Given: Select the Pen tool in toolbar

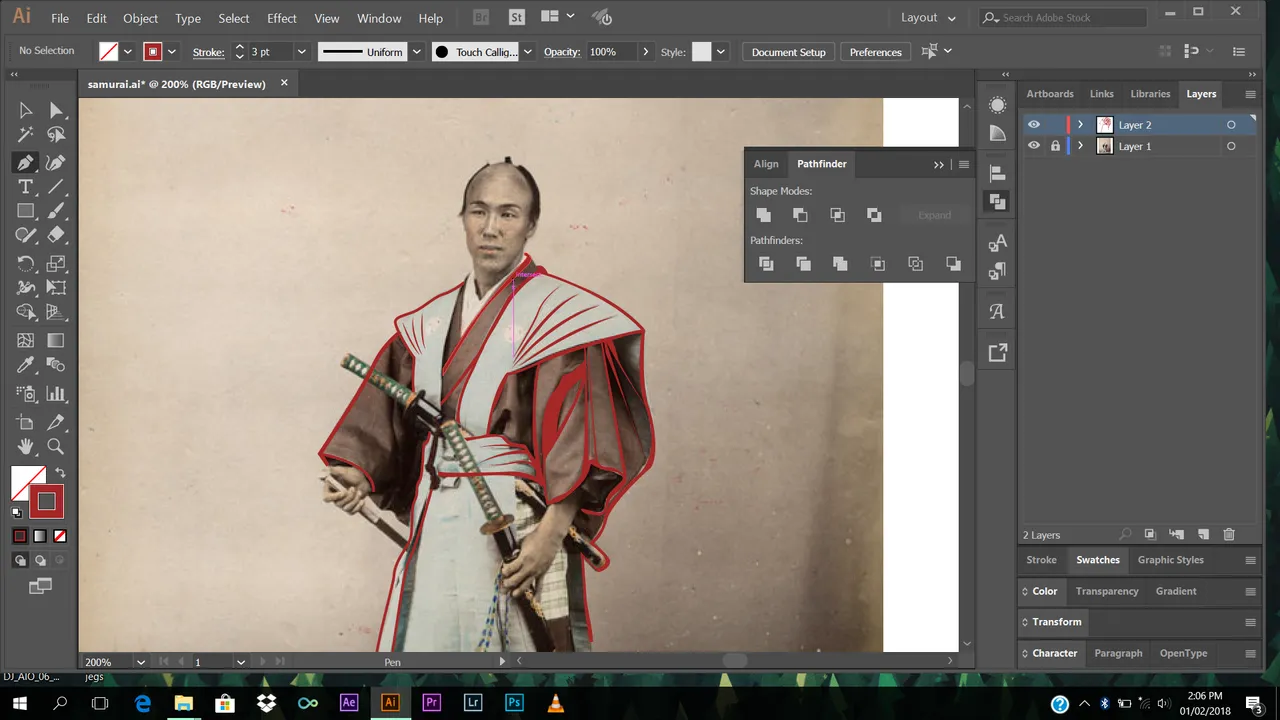Looking at the screenshot, I should (x=26, y=162).
